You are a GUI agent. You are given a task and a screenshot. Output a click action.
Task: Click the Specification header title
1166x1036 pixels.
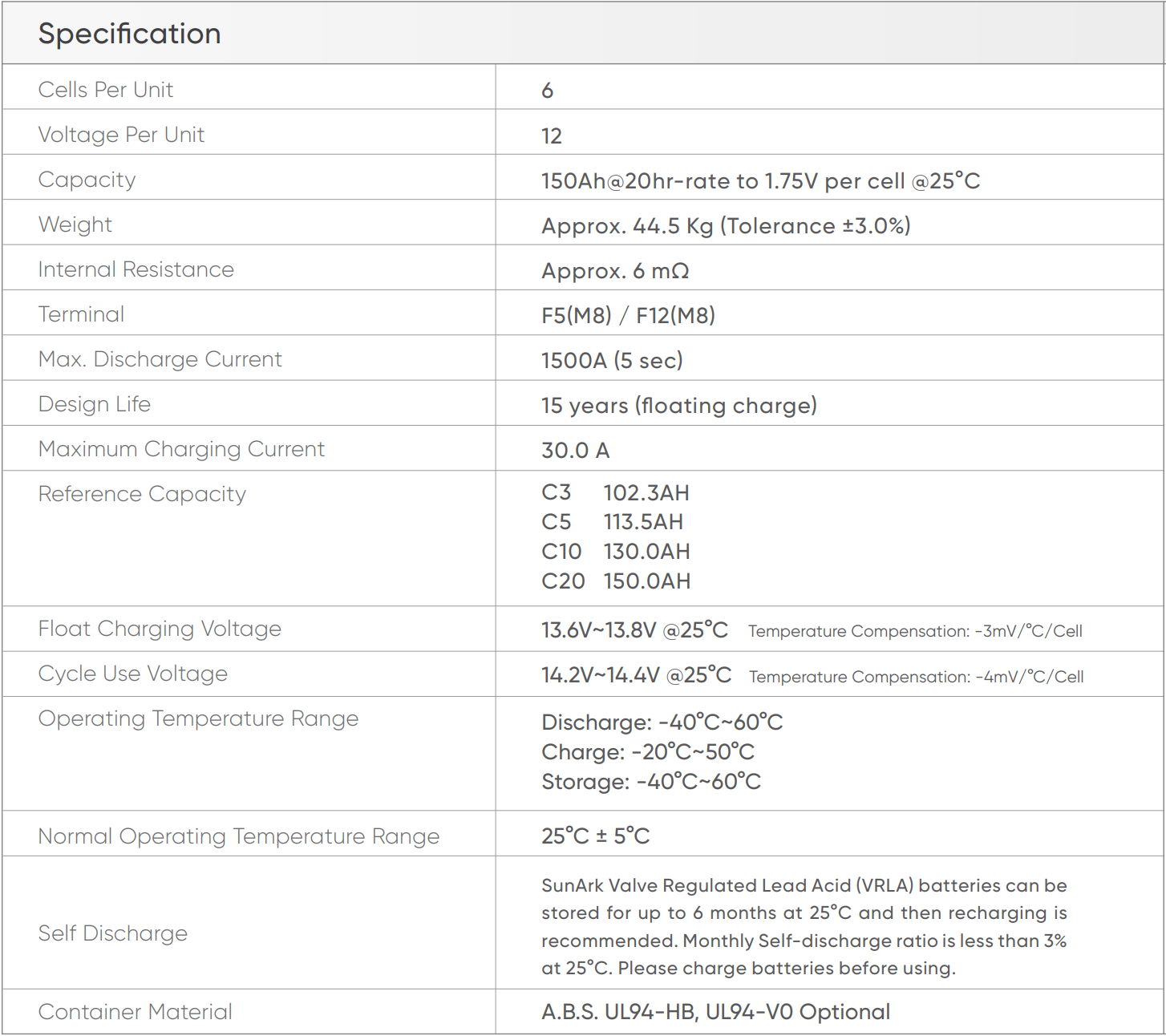click(129, 34)
